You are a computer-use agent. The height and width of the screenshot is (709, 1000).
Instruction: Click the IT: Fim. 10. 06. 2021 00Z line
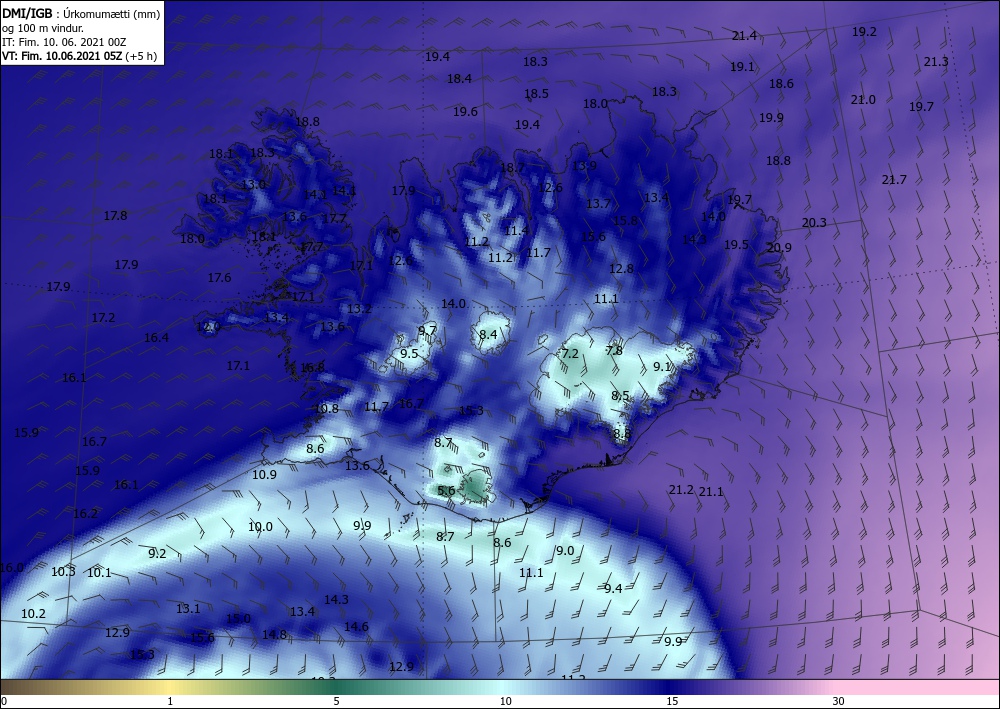pos(64,42)
